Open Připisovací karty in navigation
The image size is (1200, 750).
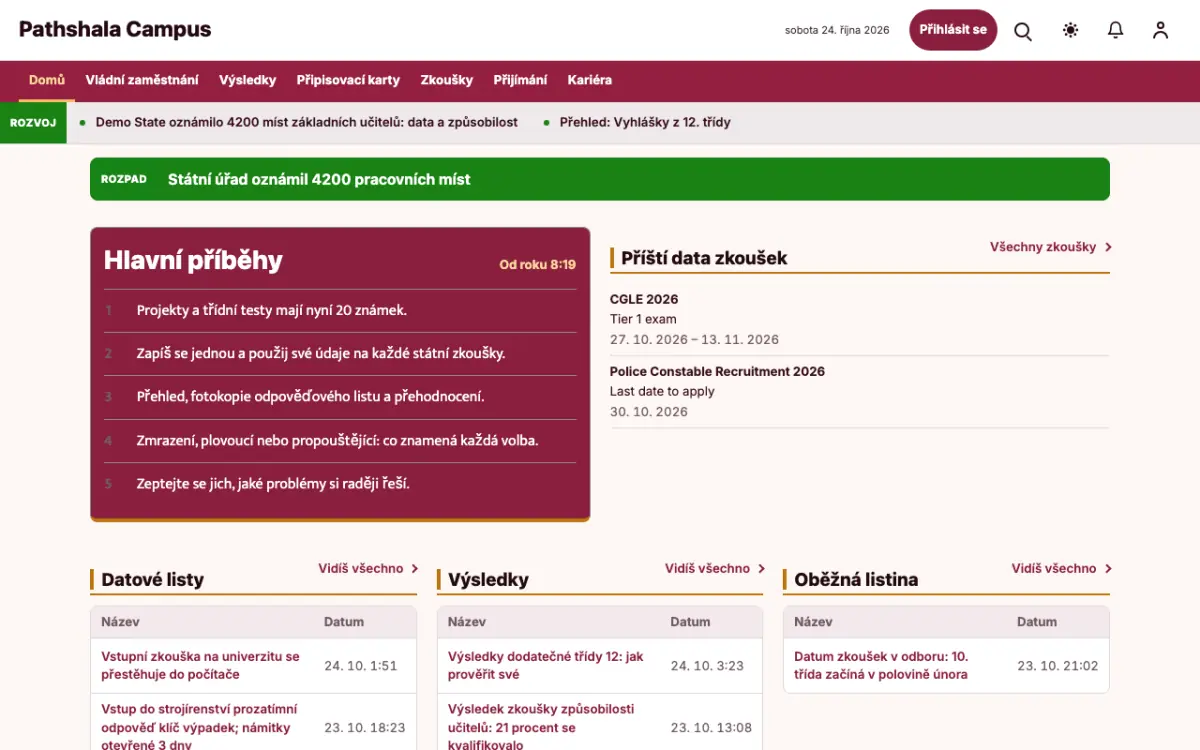(348, 80)
